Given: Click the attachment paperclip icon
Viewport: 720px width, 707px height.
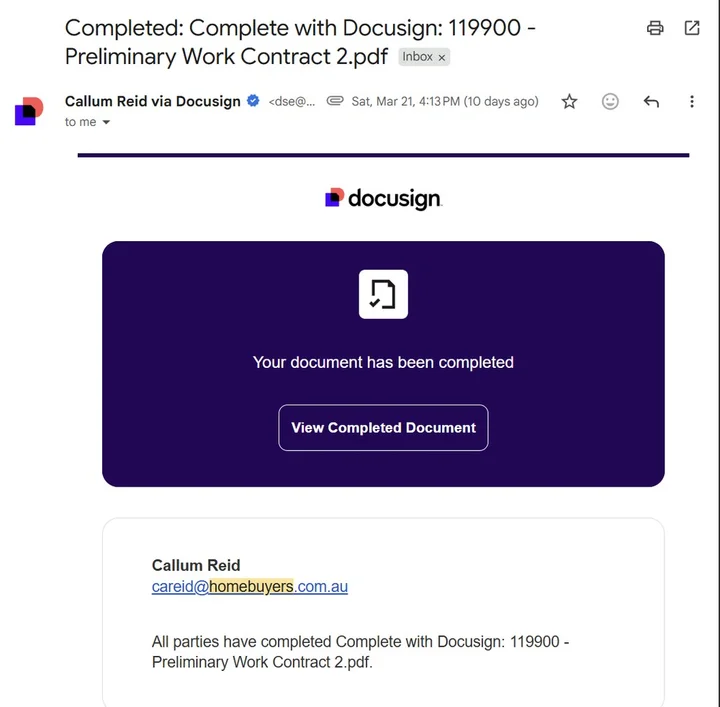Looking at the screenshot, I should click(335, 101).
